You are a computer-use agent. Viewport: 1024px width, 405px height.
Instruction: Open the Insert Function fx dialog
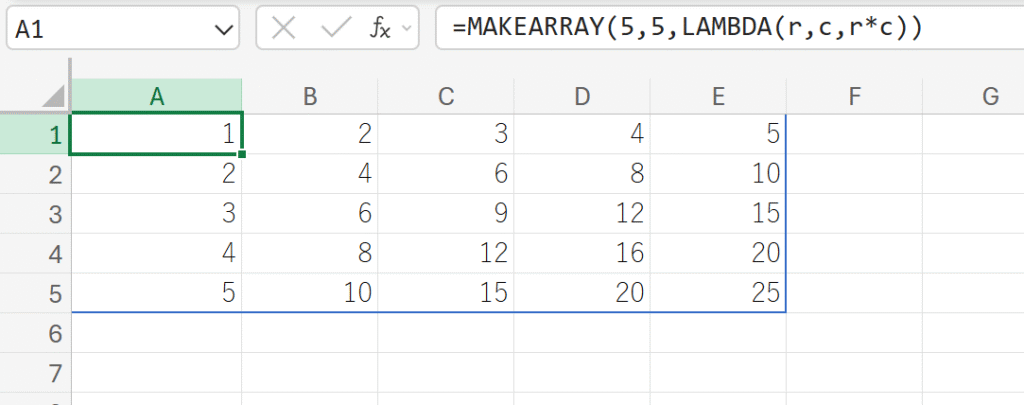(x=381, y=29)
